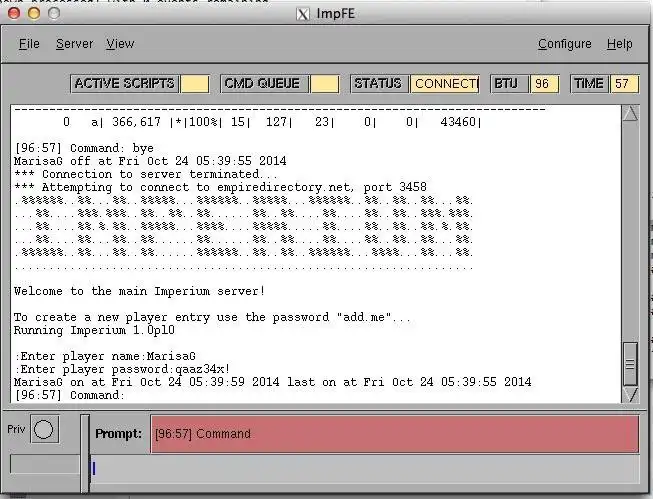Click 'Running Imperium 1.0pl0' text

(95, 330)
